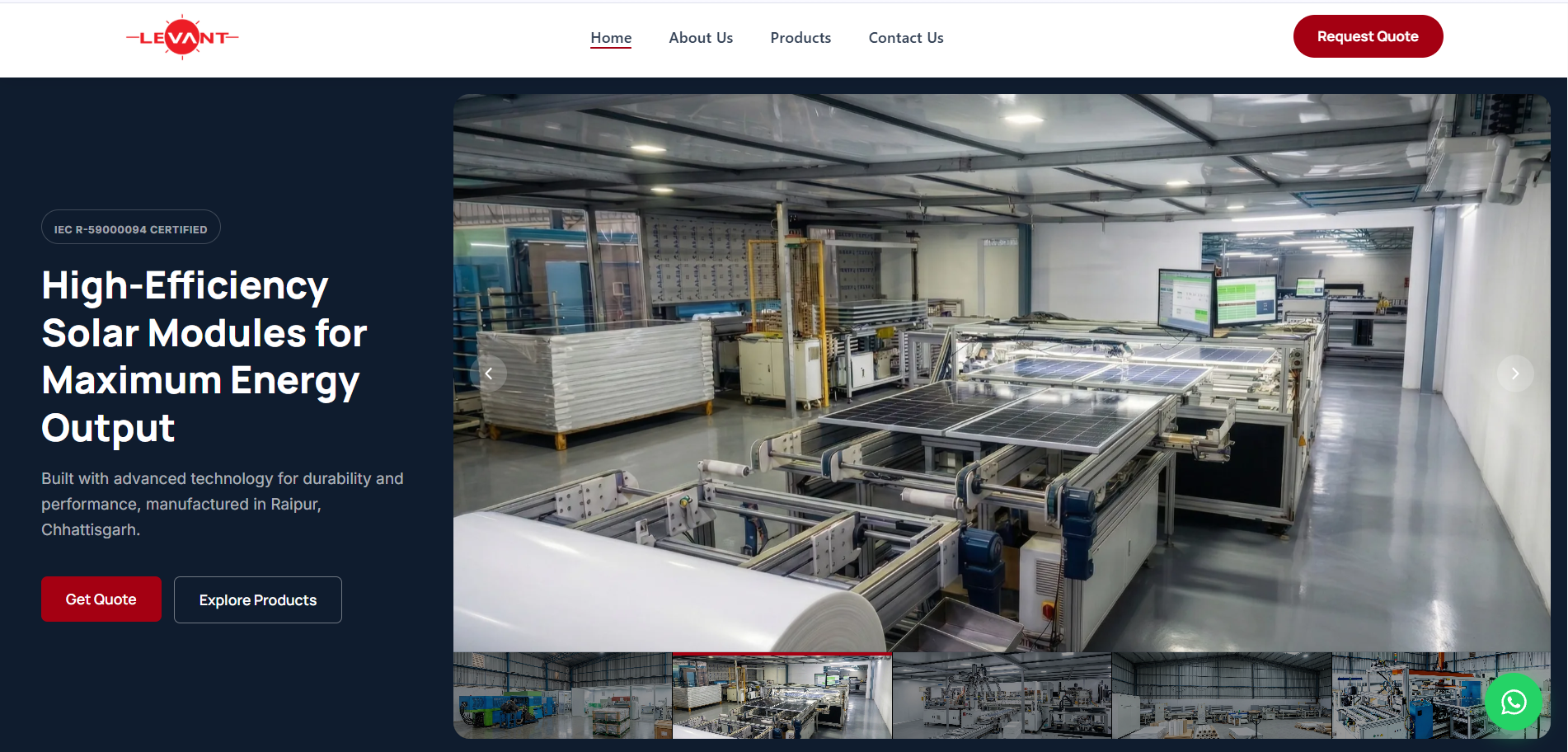Viewport: 1568px width, 752px height.
Task: Click the main solar factory image
Action: pyautogui.click(x=1002, y=373)
